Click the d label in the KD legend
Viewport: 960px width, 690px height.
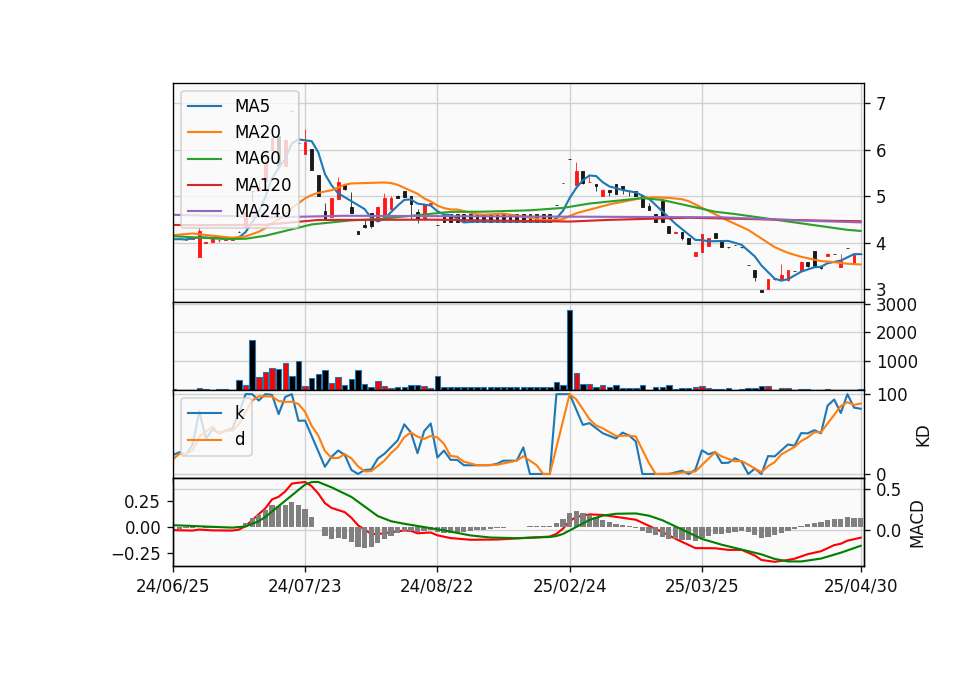[x=240, y=439]
